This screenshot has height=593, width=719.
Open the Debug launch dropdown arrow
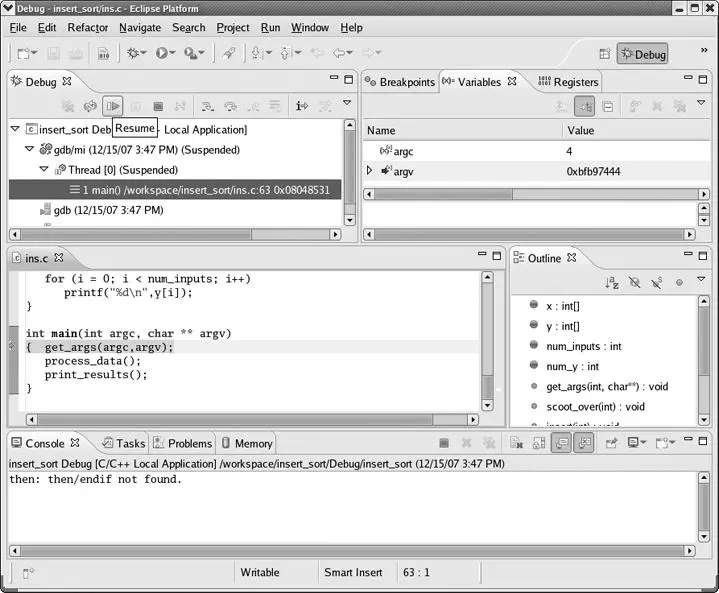point(147,53)
